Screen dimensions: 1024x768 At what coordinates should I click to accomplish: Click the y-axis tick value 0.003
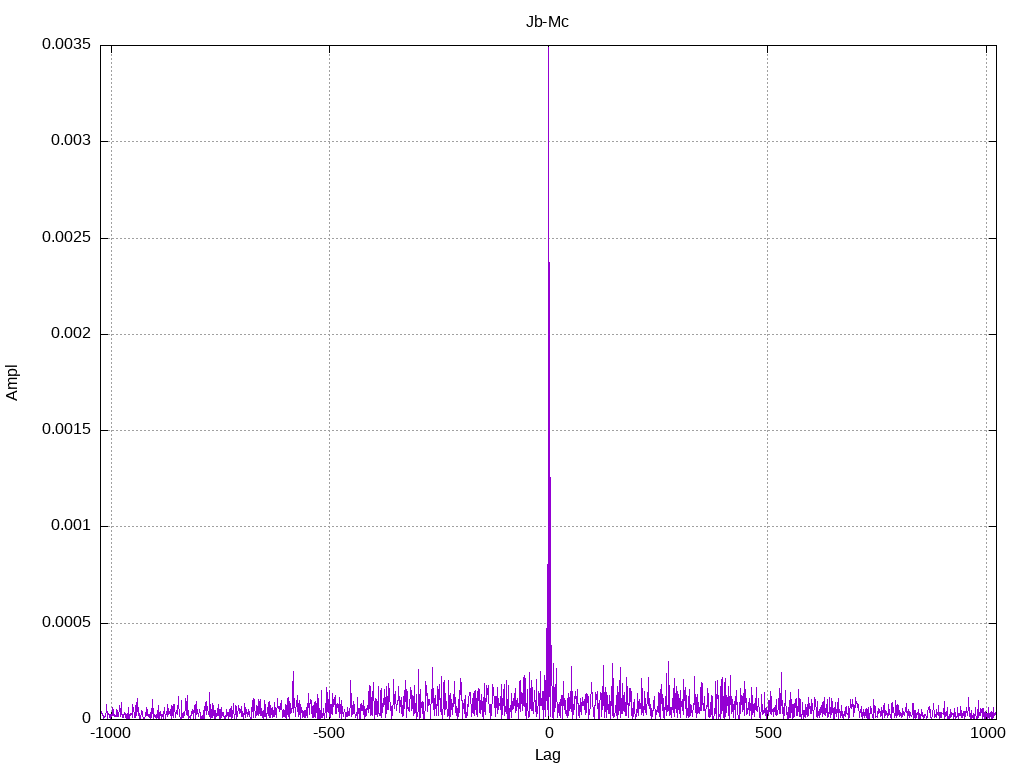click(71, 140)
